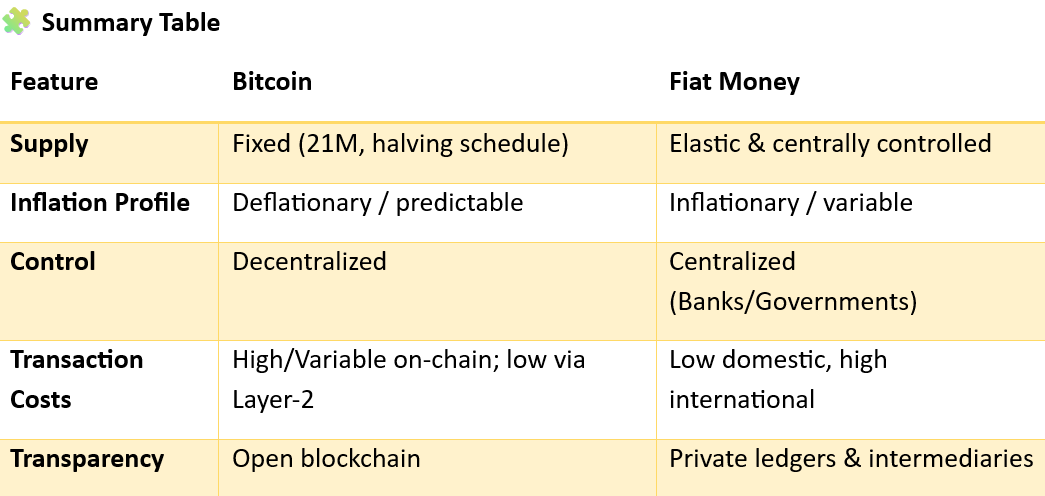
Task: Click the Supply row label
Action: (49, 144)
